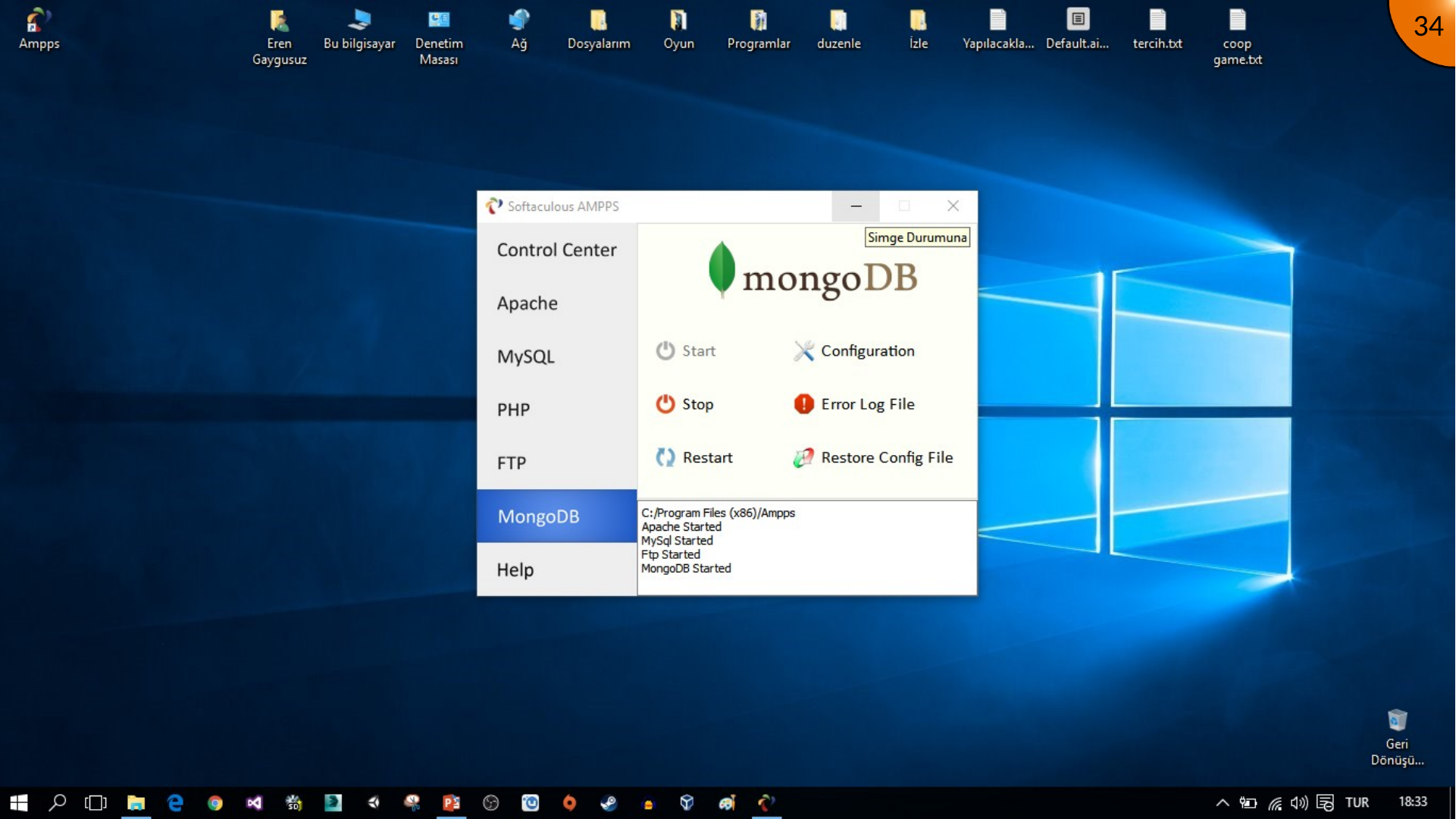Click the 'MongoDB Started' log line

[686, 568]
